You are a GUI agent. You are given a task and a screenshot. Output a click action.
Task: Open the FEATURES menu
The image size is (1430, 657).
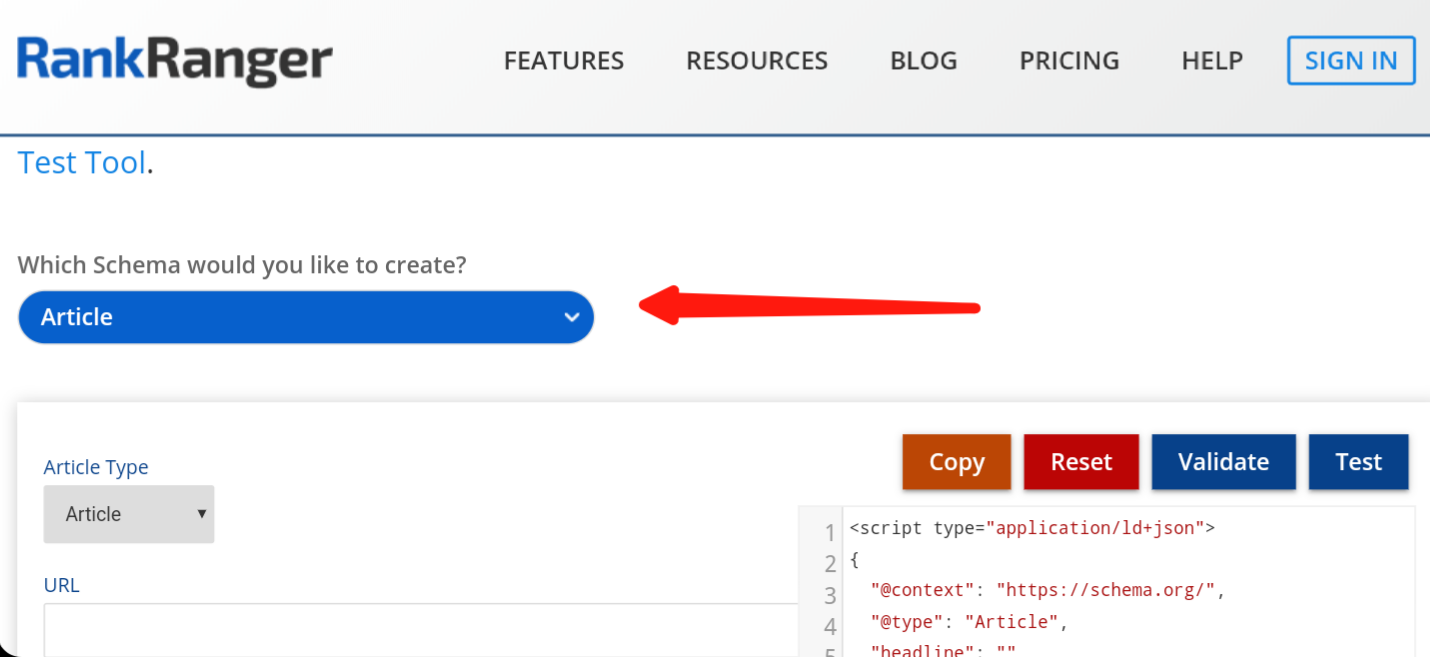click(564, 61)
